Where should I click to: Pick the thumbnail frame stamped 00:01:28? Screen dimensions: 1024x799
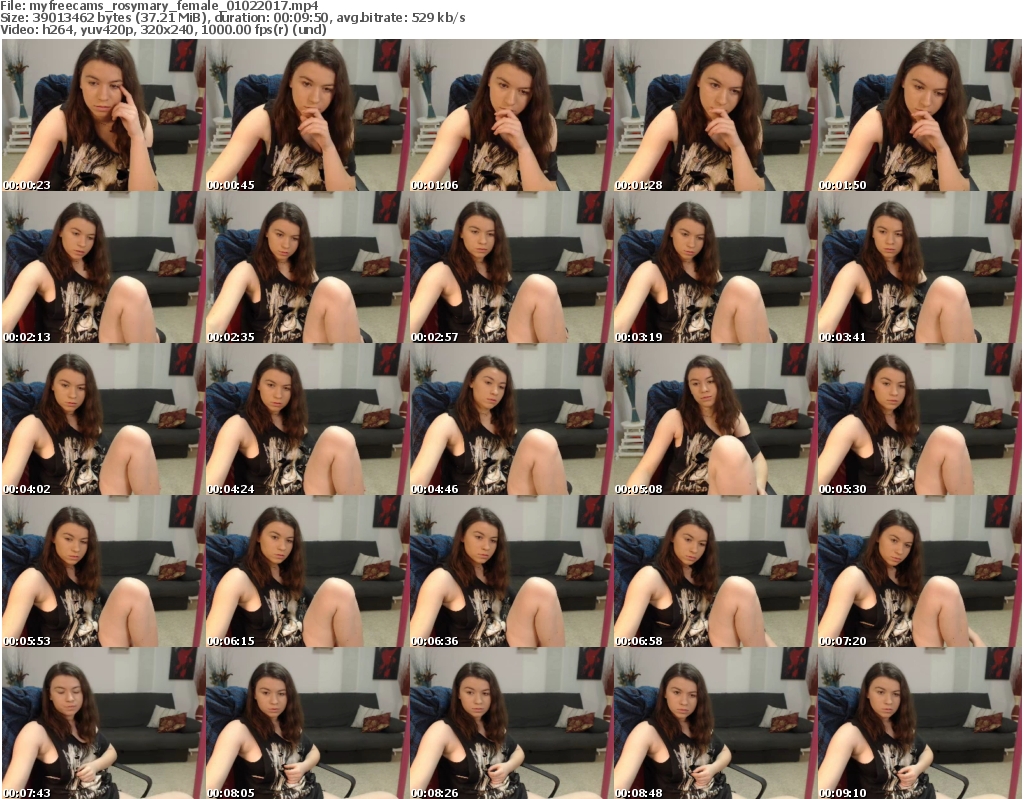pyautogui.click(x=714, y=115)
